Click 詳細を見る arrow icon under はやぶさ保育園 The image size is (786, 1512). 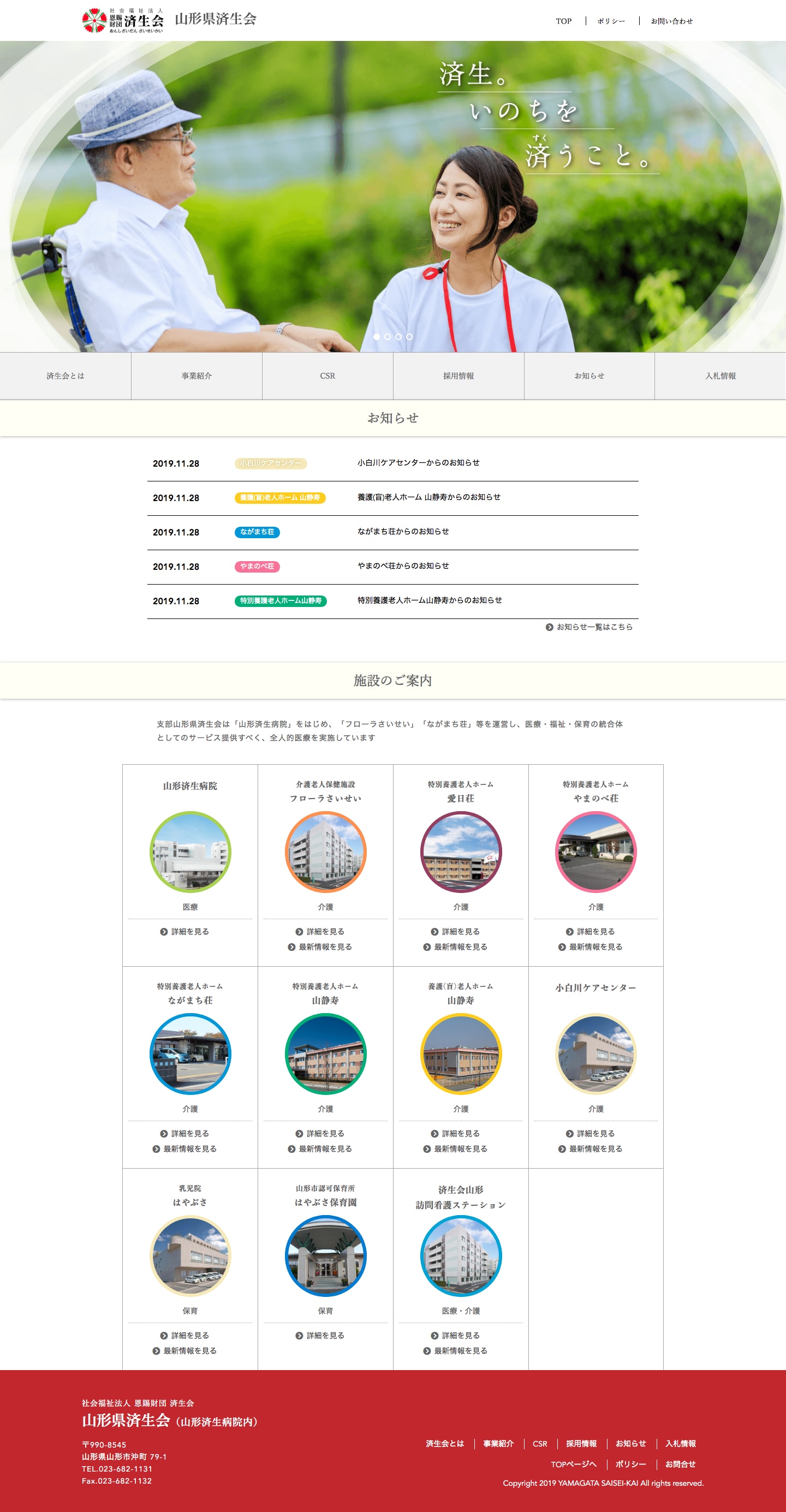pos(299,1335)
